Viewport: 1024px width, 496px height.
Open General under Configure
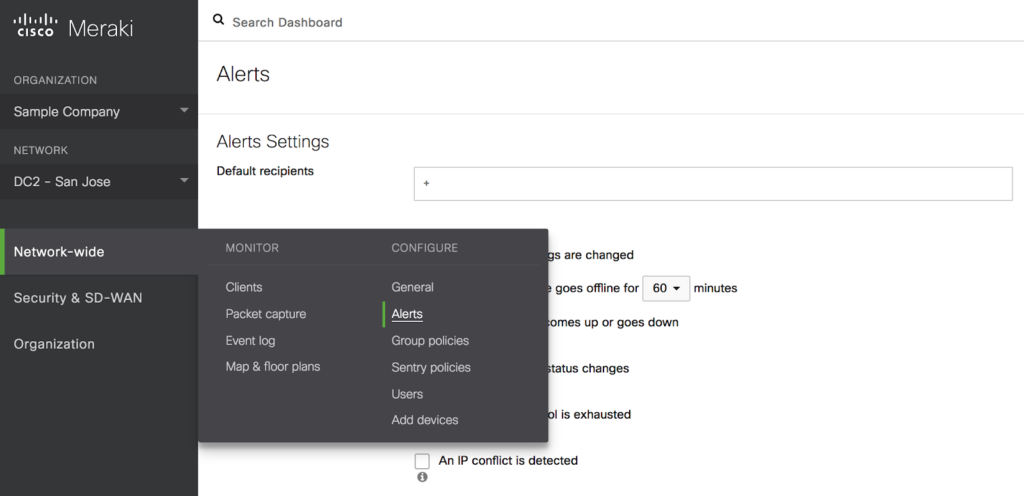pos(412,287)
